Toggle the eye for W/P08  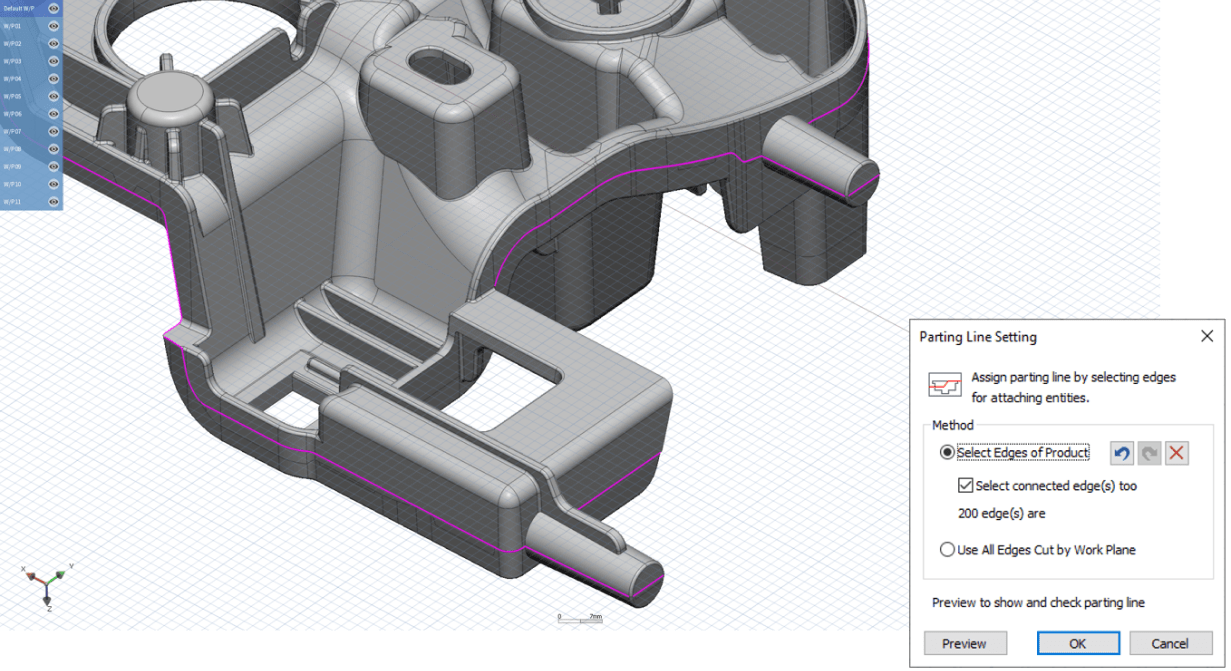tap(53, 148)
